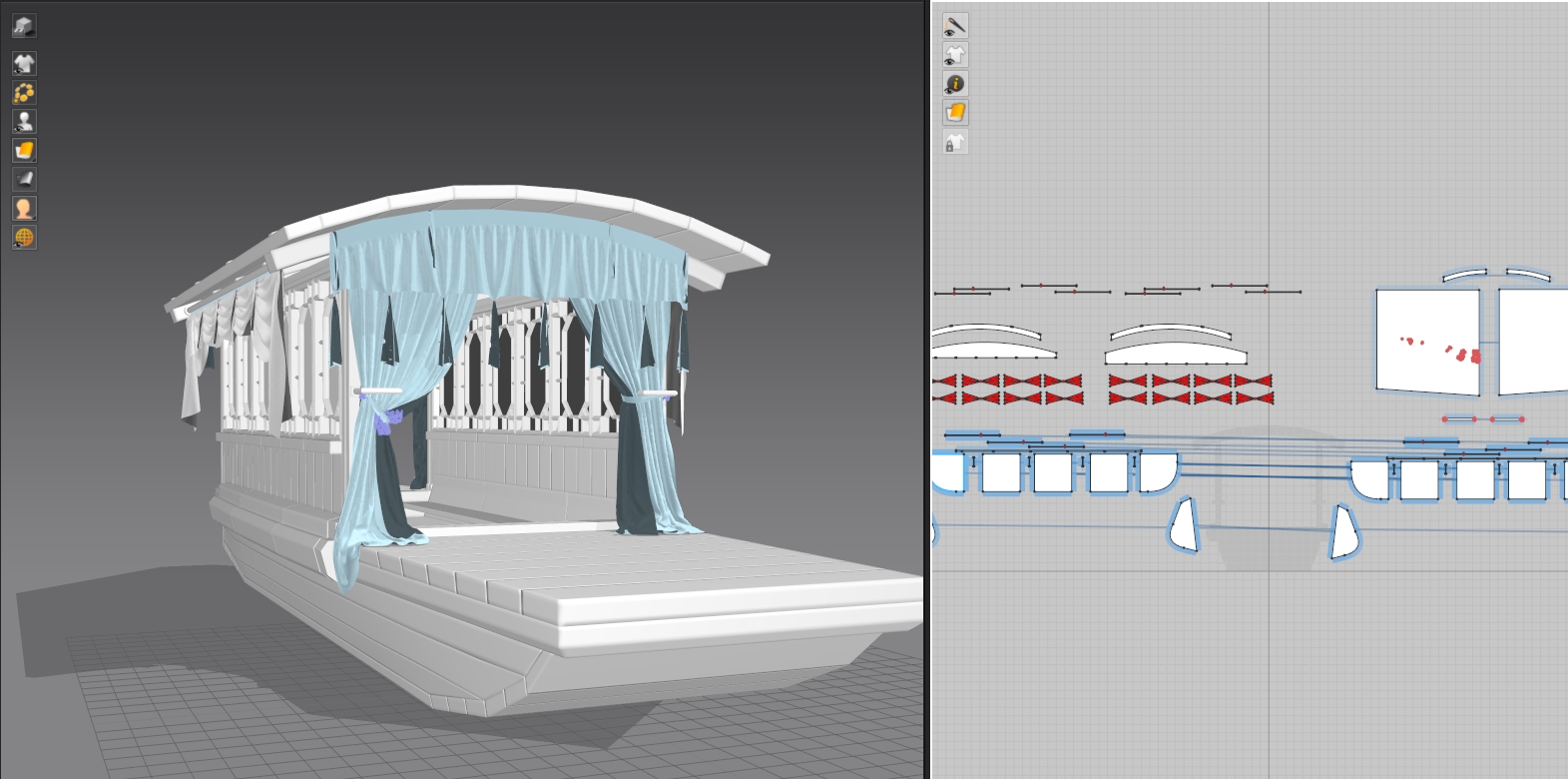Select the square pattern with red pin marks

pos(1427,343)
